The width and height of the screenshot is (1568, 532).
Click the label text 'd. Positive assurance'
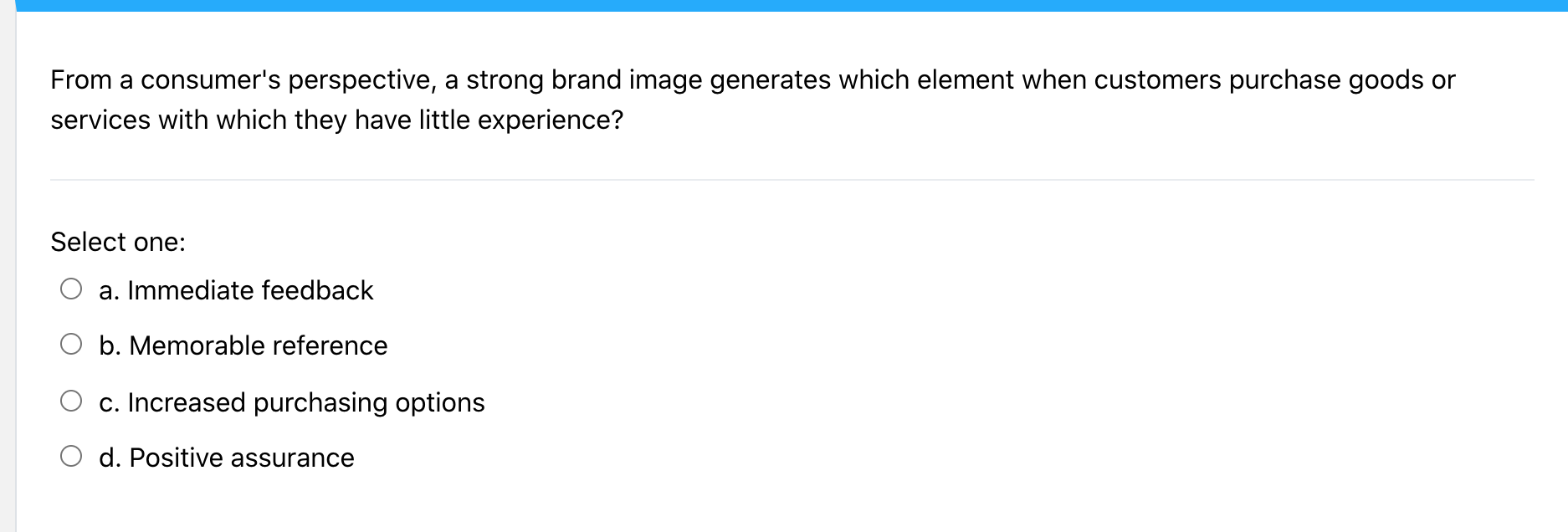click(226, 458)
